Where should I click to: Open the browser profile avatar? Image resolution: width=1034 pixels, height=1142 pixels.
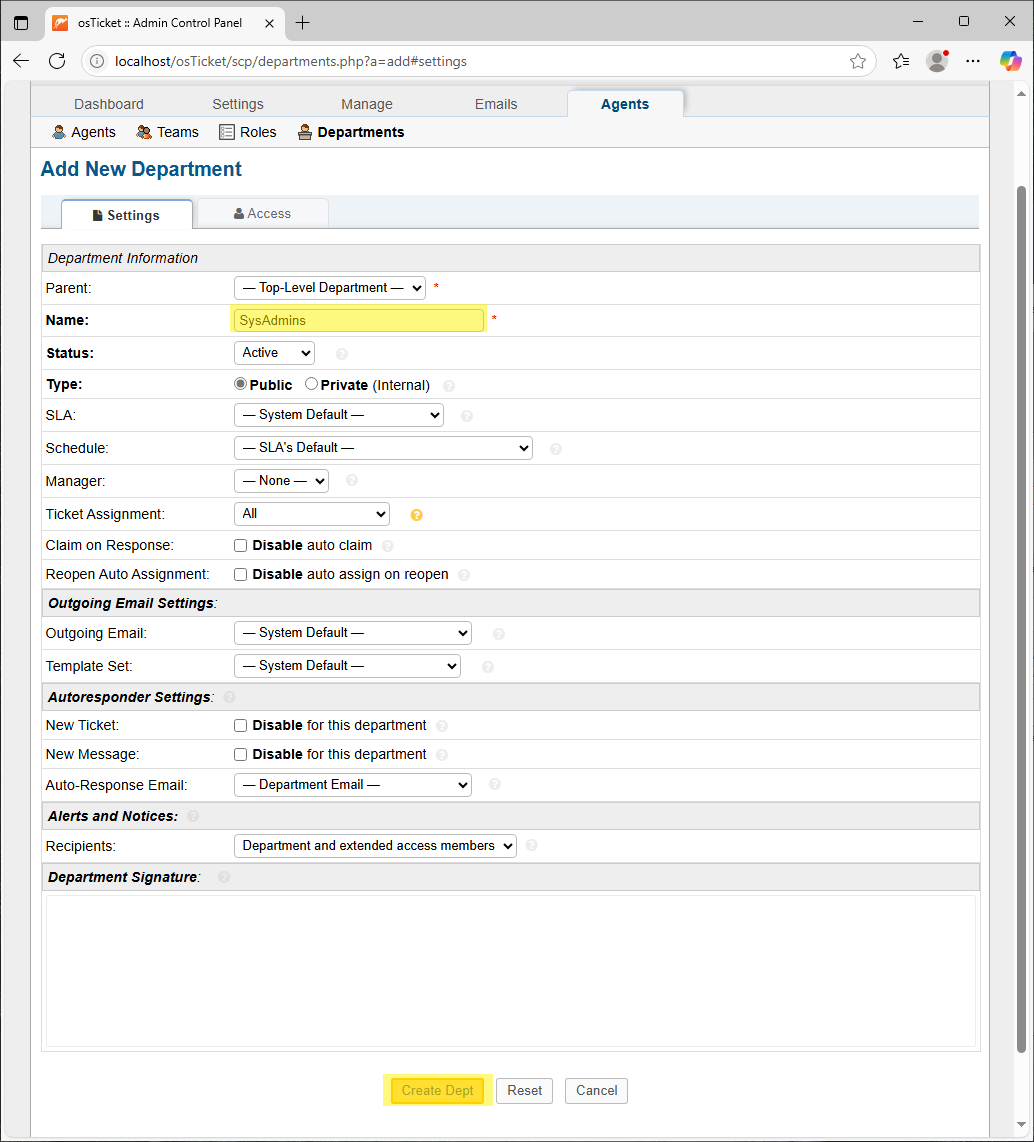click(937, 61)
